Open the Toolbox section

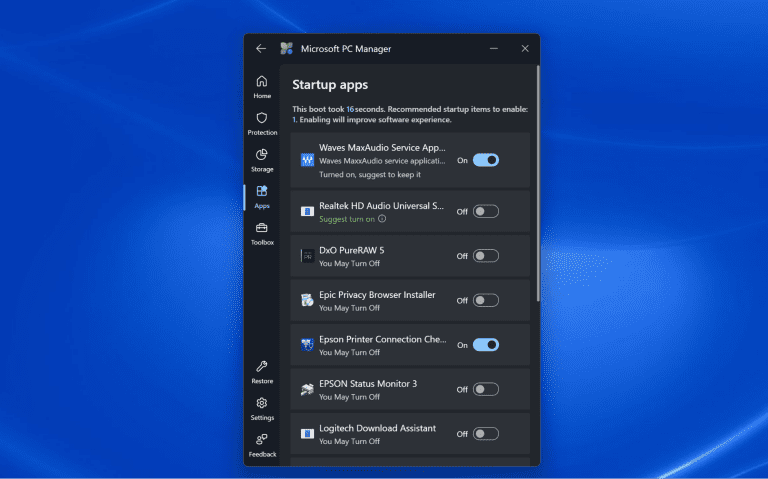pos(262,233)
